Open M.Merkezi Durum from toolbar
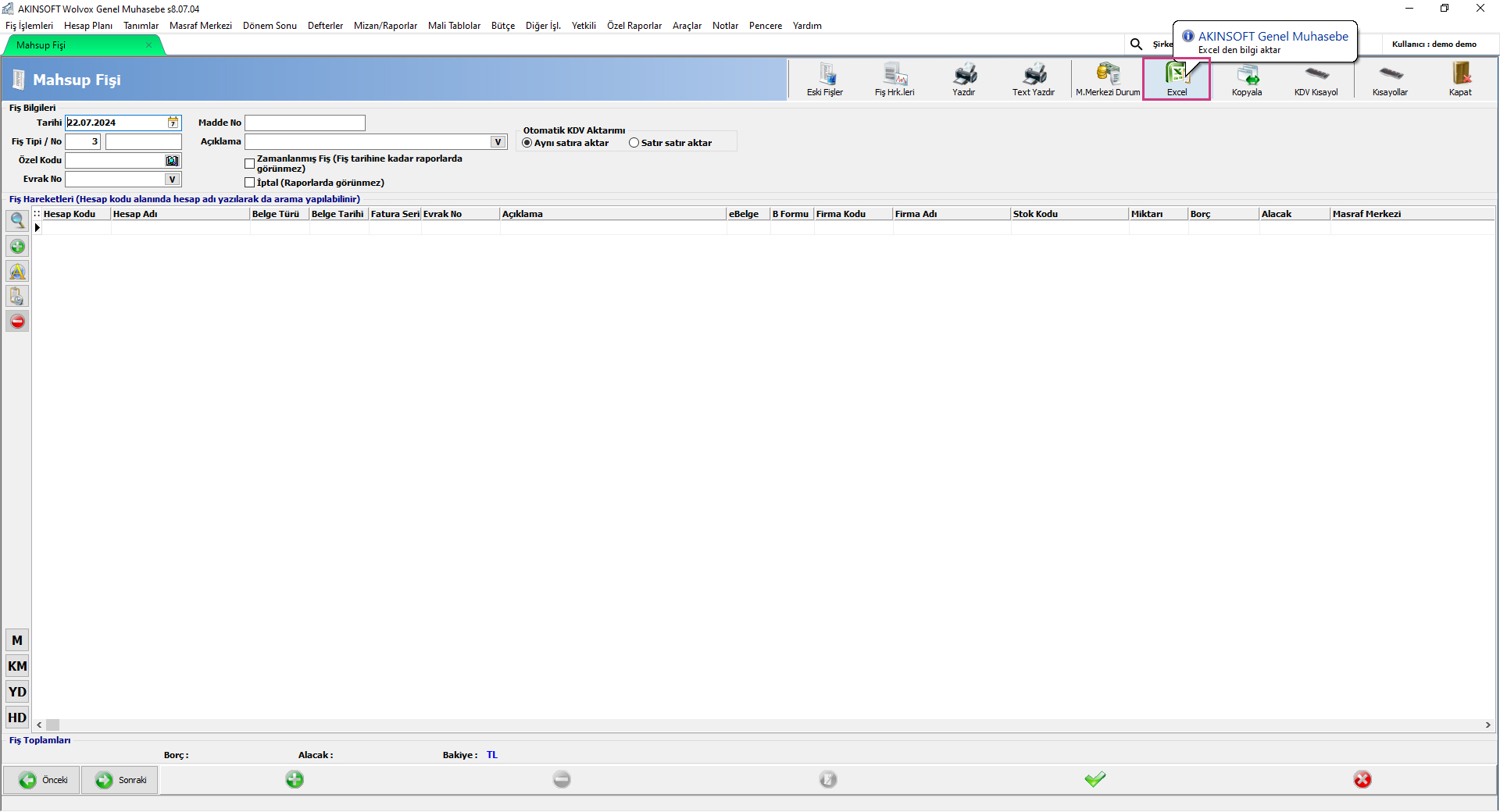This screenshot has width=1500, height=812. click(x=1107, y=80)
